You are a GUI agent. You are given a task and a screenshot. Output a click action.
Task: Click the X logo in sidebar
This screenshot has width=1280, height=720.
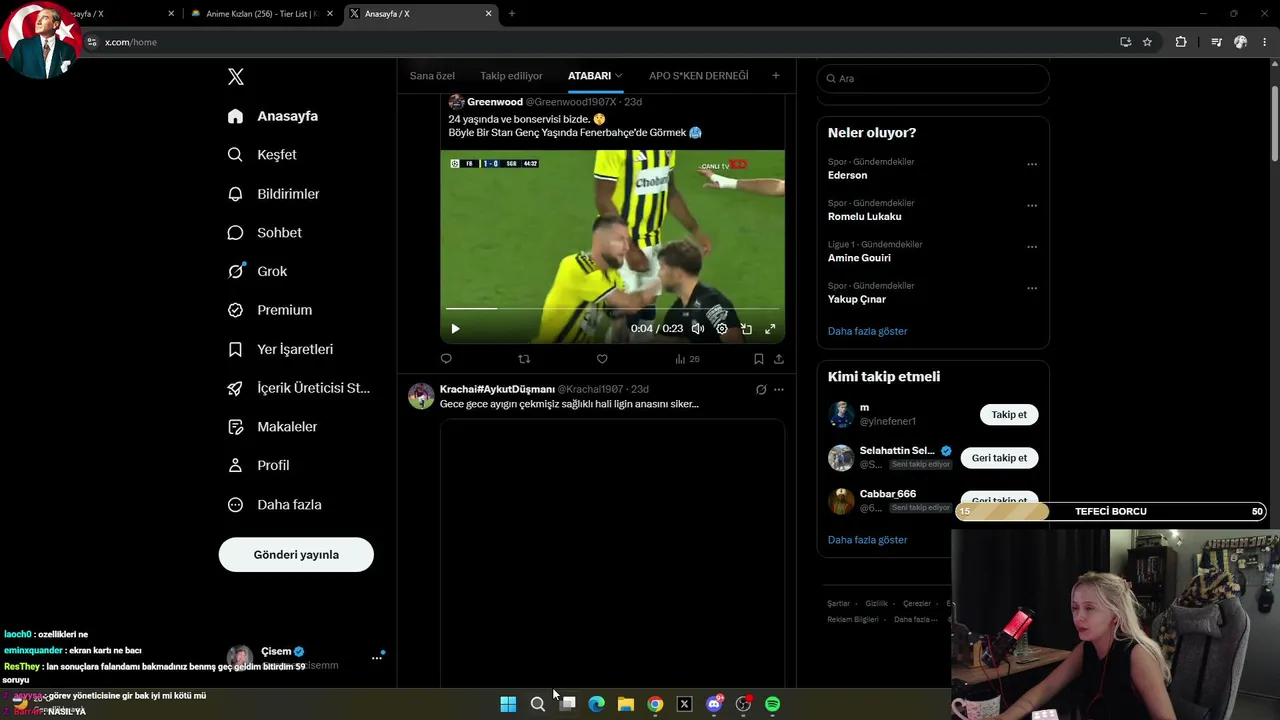236,77
